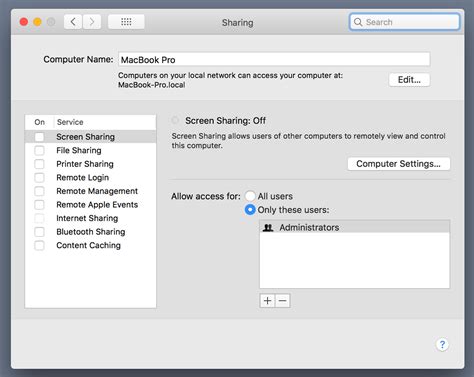
Task: Click the Screen Sharing: Off status indicator
Action: click(x=175, y=120)
